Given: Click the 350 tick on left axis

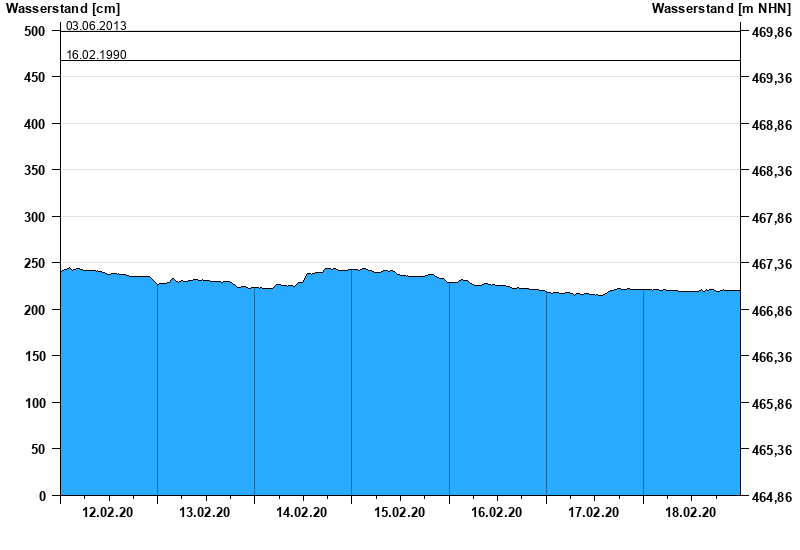Looking at the screenshot, I should click(x=35, y=171).
